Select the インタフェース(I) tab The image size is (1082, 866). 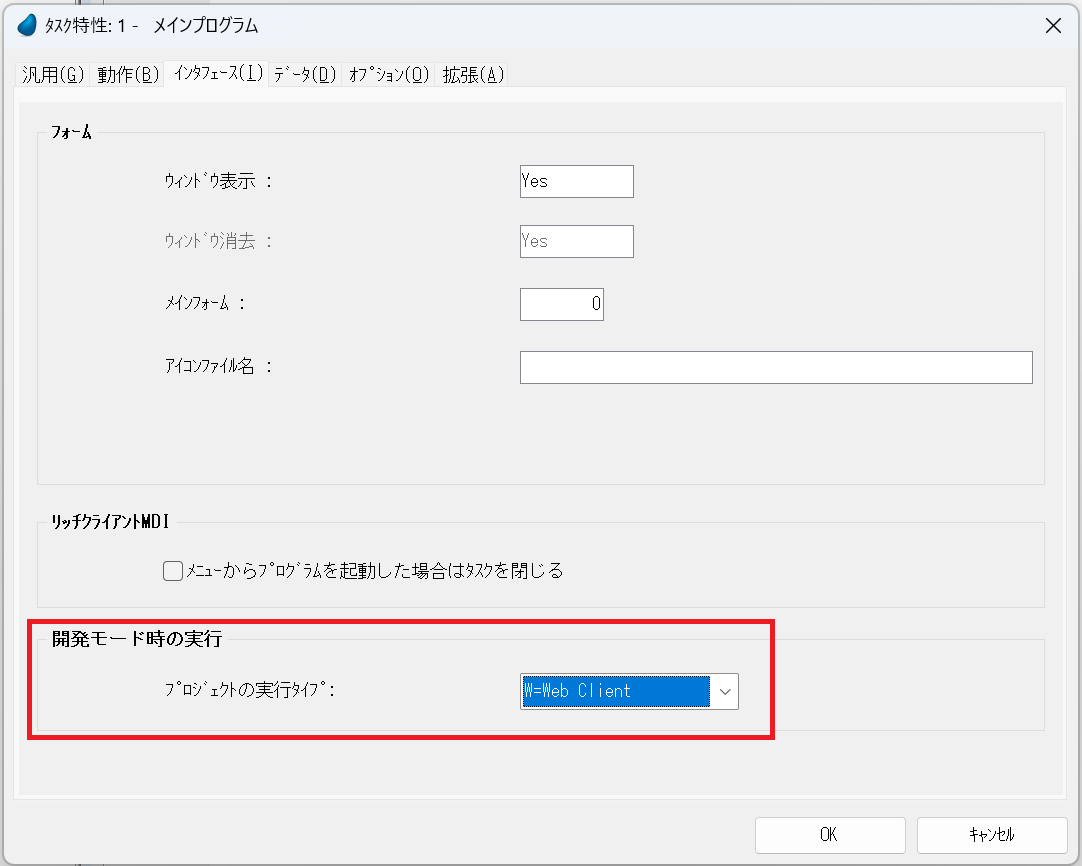coord(218,74)
